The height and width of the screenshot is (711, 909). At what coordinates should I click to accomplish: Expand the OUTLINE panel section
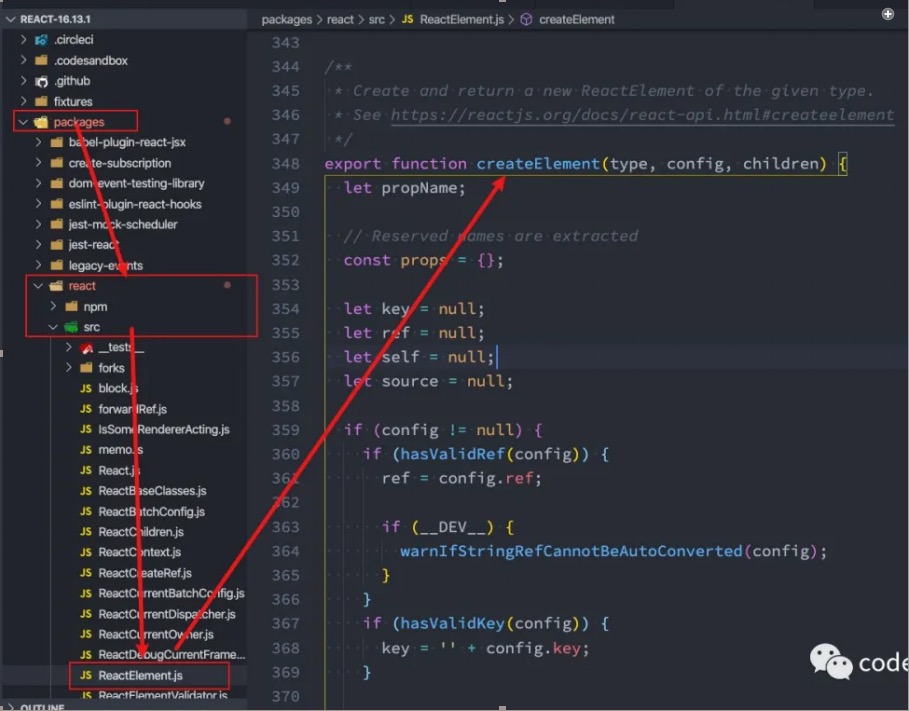[x=10, y=707]
